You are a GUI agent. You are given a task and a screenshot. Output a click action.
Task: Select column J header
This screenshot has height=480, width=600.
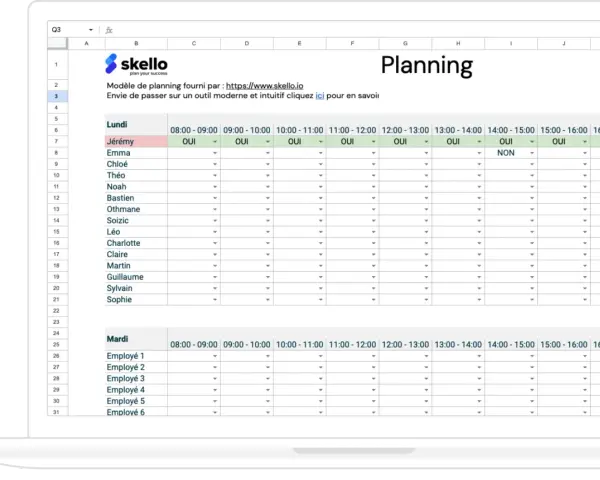click(x=564, y=43)
